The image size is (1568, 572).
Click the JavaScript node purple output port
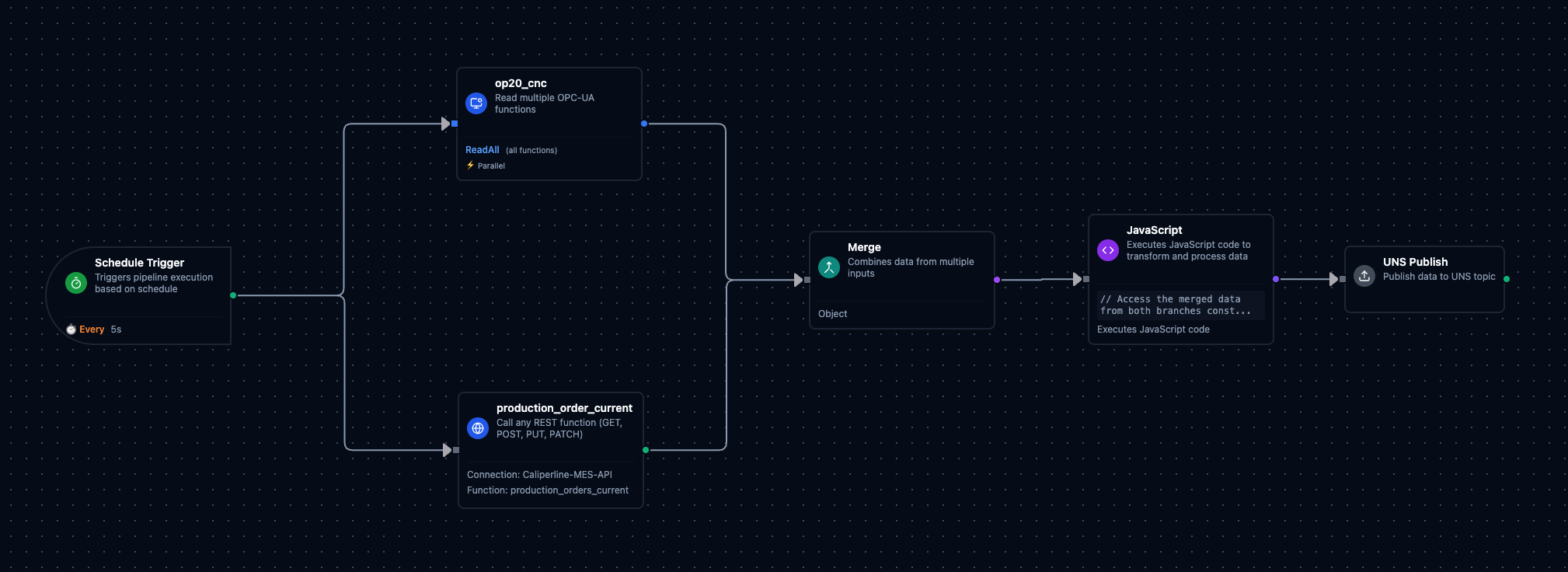point(1276,279)
